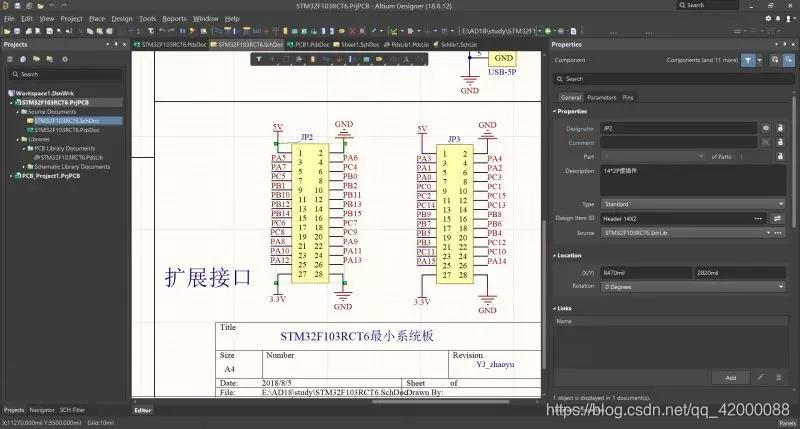Viewport: 800px width, 429px height.
Task: Switch to the Parameters tab in Properties
Action: click(602, 97)
